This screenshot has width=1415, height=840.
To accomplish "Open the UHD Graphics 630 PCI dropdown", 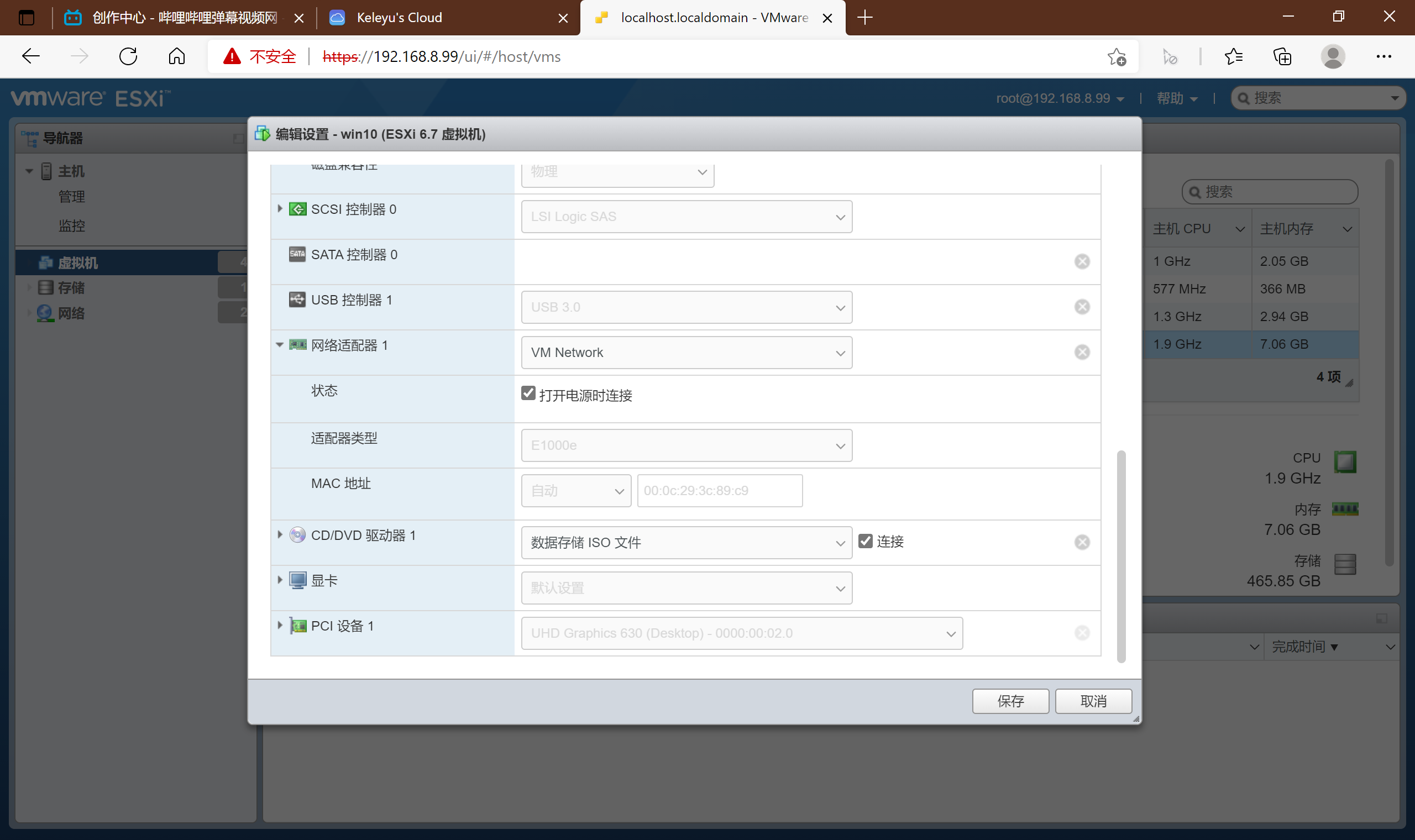I will pos(742,633).
